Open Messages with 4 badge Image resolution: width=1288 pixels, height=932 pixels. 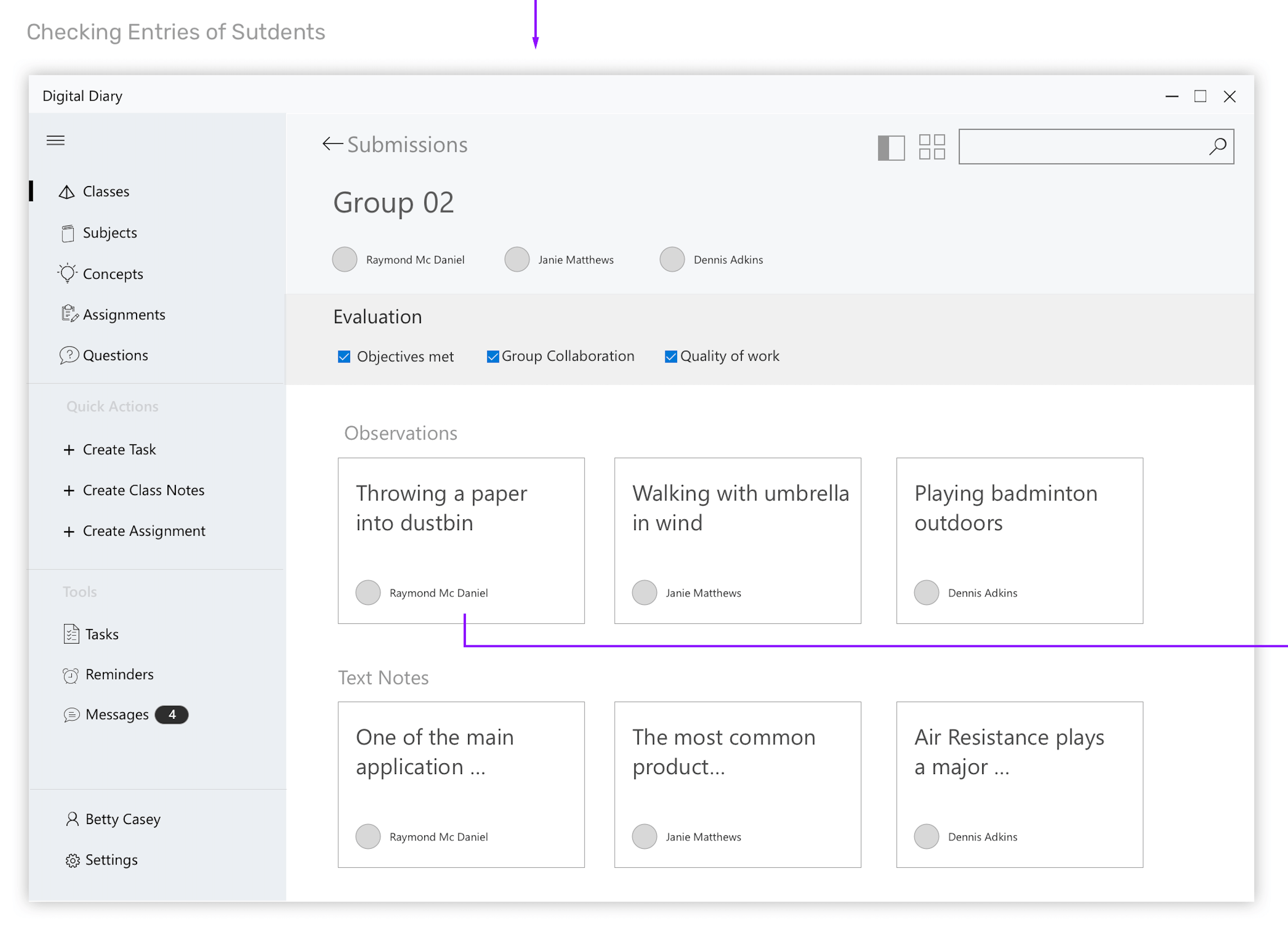tap(117, 714)
